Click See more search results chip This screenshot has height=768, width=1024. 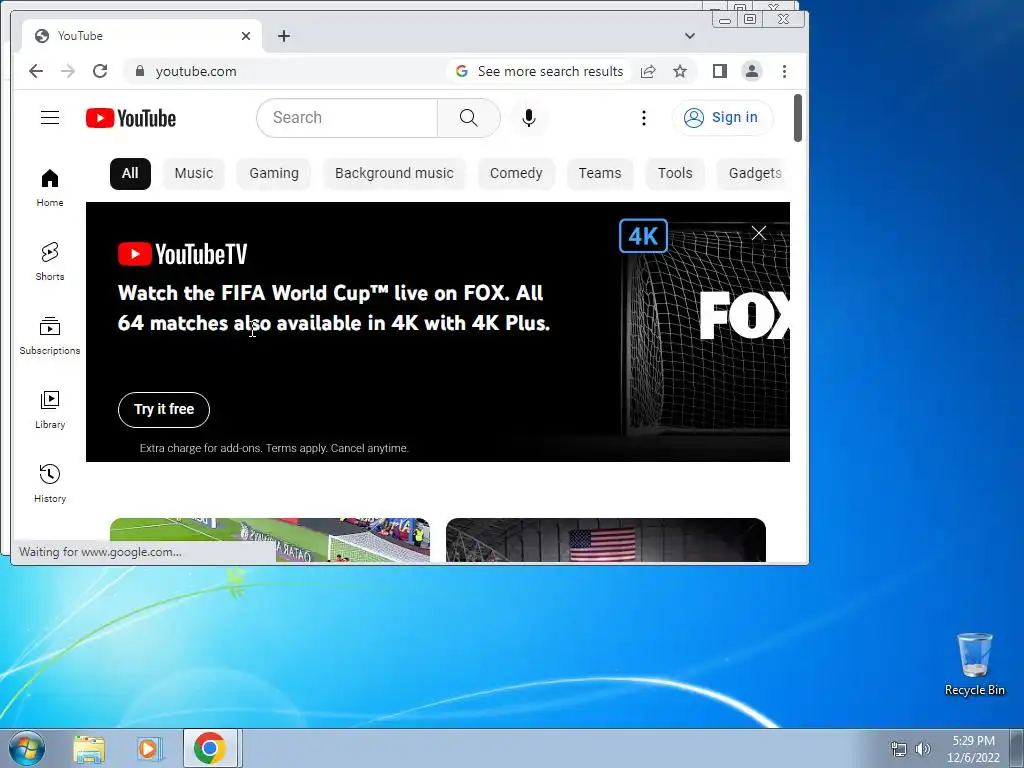click(x=539, y=71)
